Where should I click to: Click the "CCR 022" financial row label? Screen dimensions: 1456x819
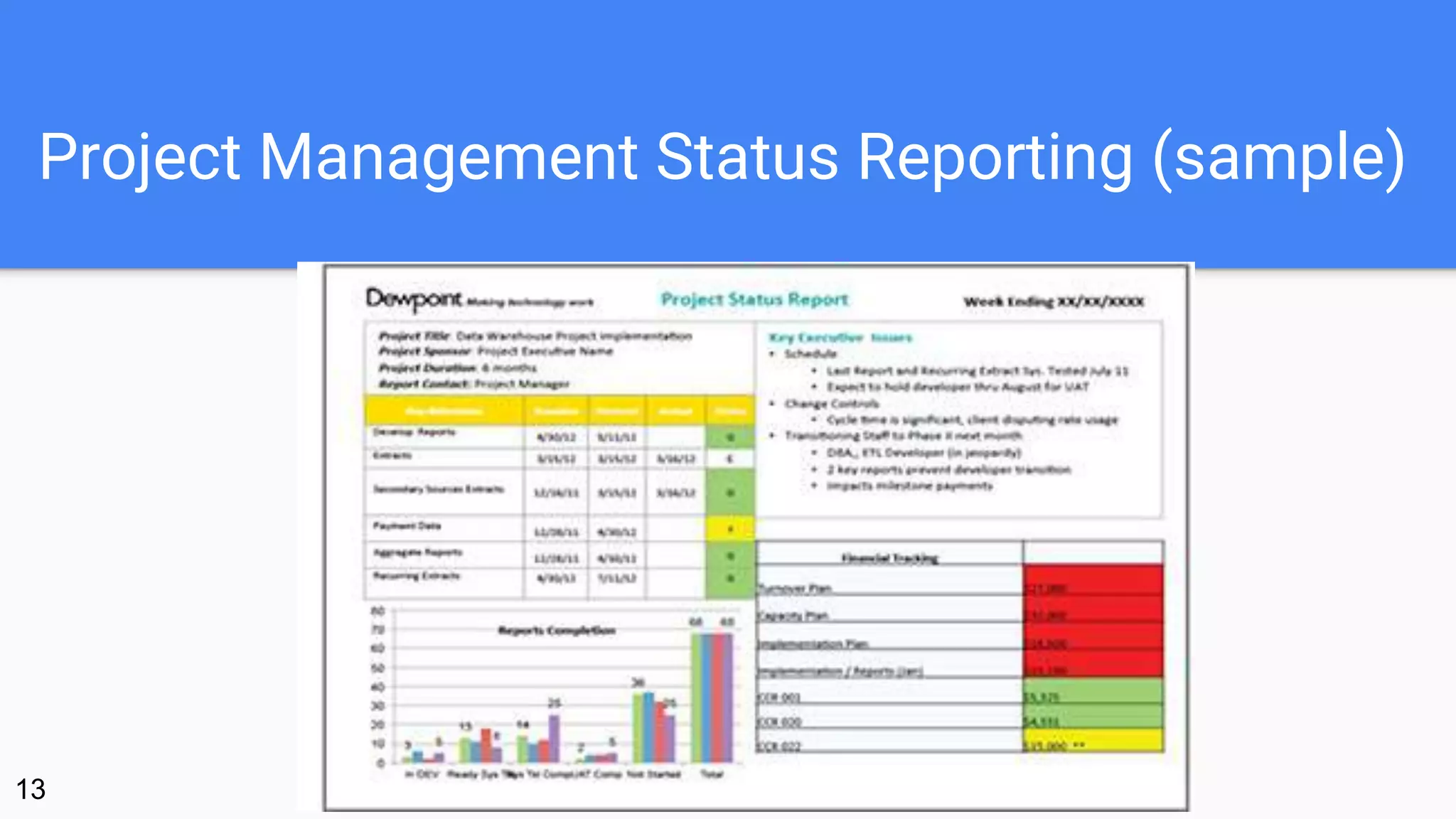(x=779, y=746)
